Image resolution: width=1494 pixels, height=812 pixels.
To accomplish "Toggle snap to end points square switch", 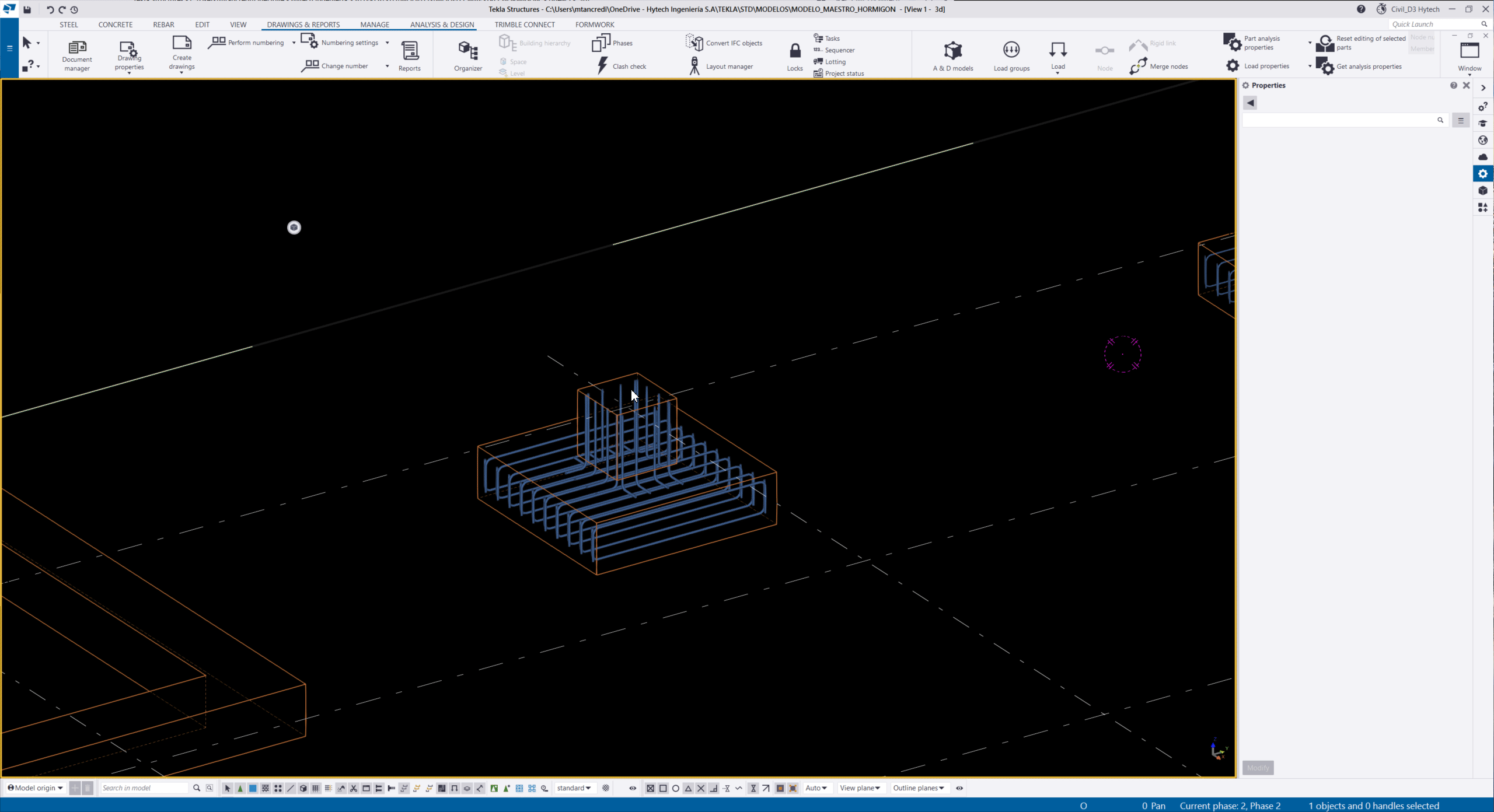I will pos(663,788).
